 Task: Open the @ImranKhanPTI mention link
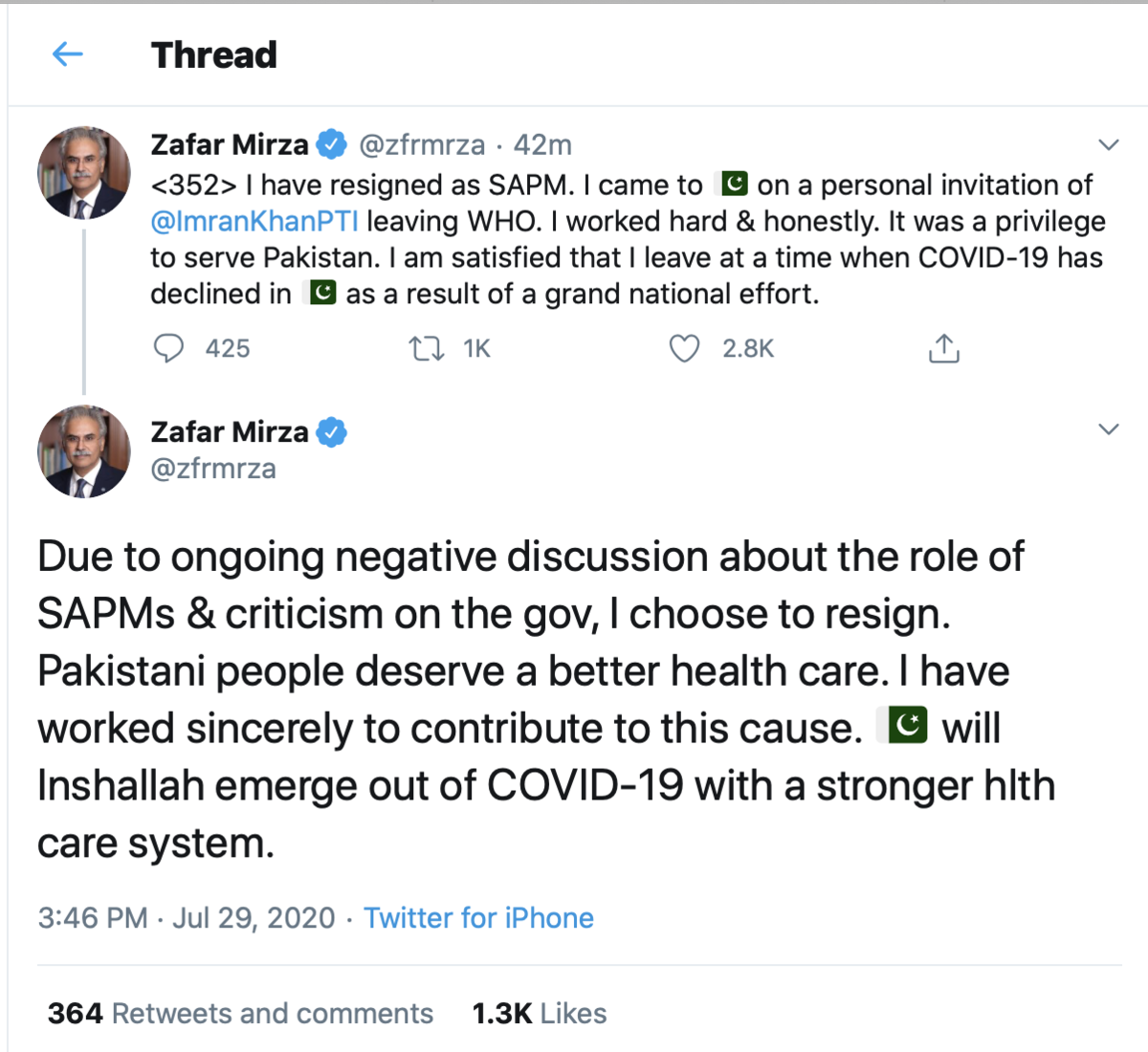click(x=254, y=221)
